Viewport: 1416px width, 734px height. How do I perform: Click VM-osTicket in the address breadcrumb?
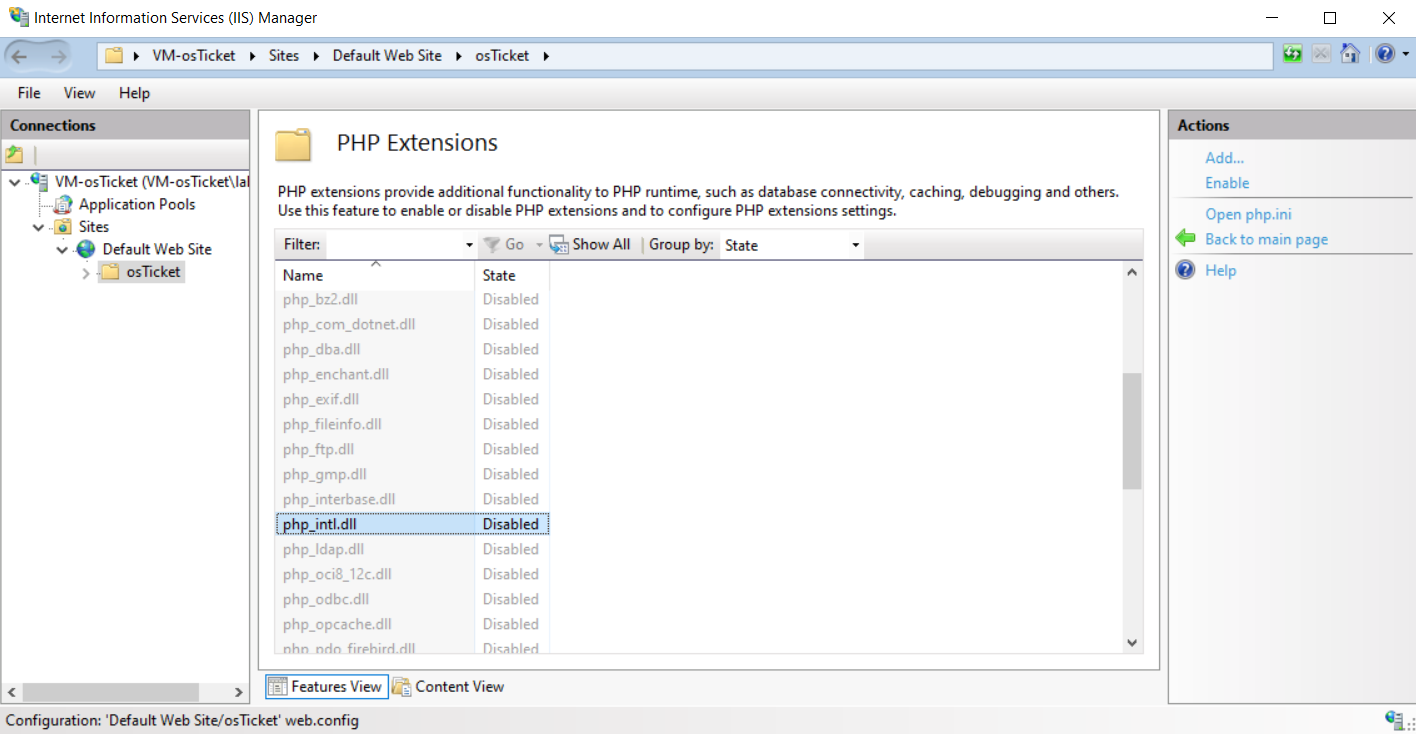(x=194, y=56)
